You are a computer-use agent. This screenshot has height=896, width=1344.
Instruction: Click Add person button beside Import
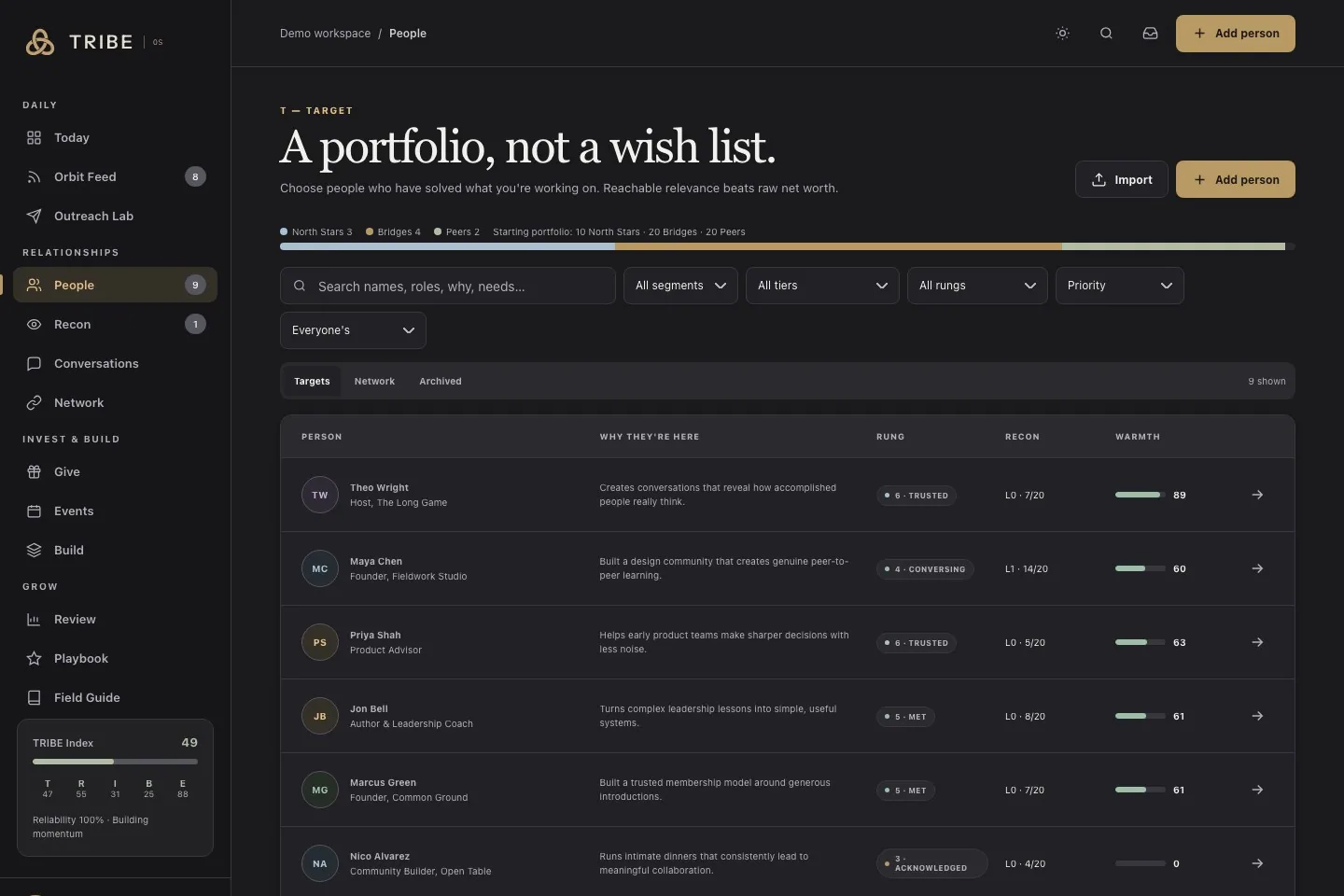(x=1236, y=179)
